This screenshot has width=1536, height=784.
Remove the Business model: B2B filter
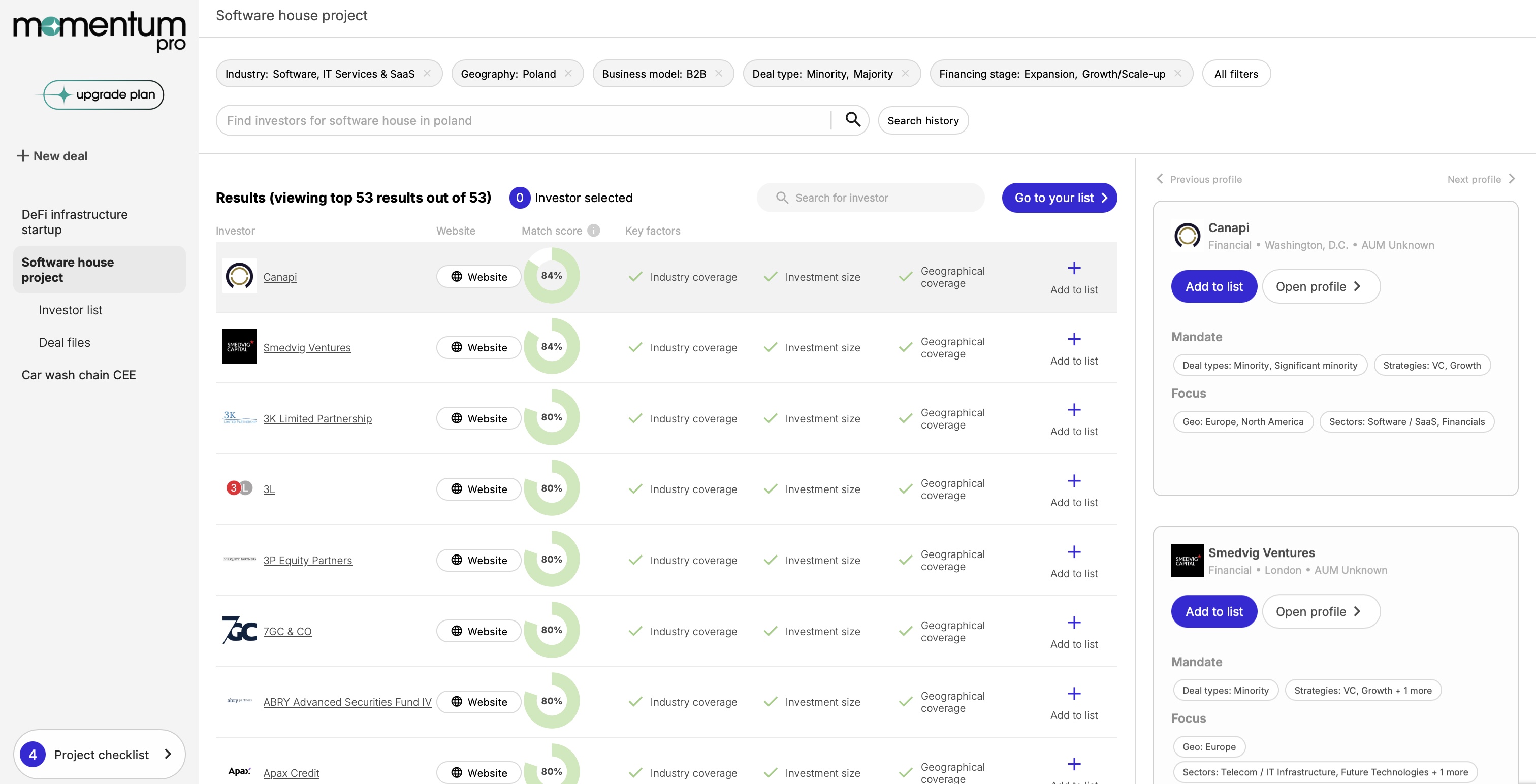719,73
